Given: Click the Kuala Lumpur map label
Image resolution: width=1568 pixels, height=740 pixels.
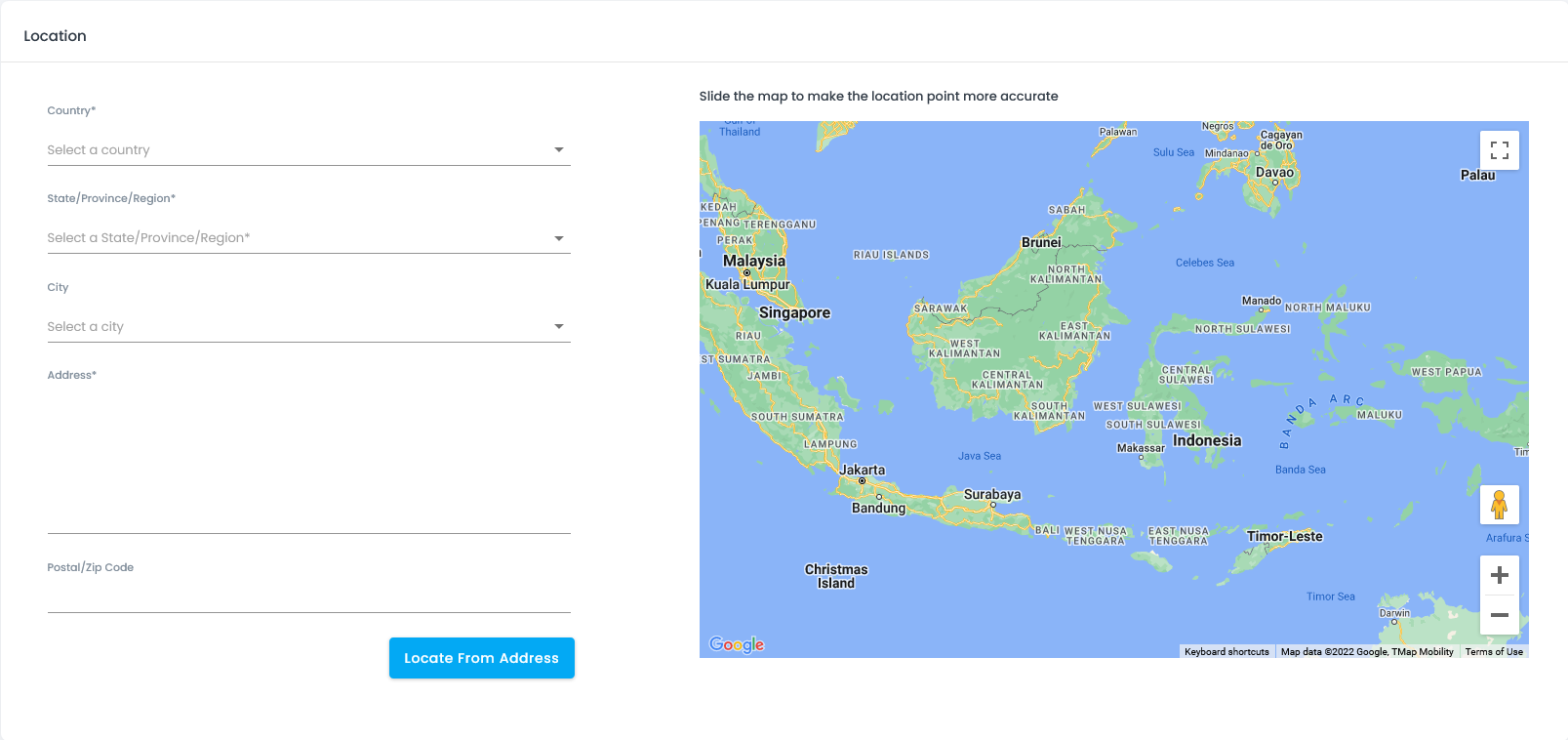Looking at the screenshot, I should click(x=747, y=285).
